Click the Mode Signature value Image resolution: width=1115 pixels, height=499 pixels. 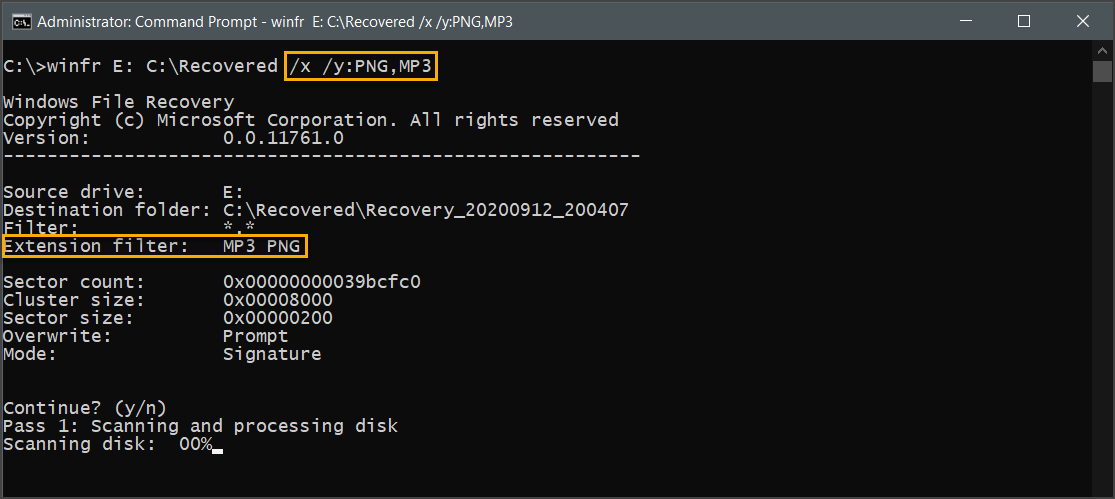coord(272,354)
